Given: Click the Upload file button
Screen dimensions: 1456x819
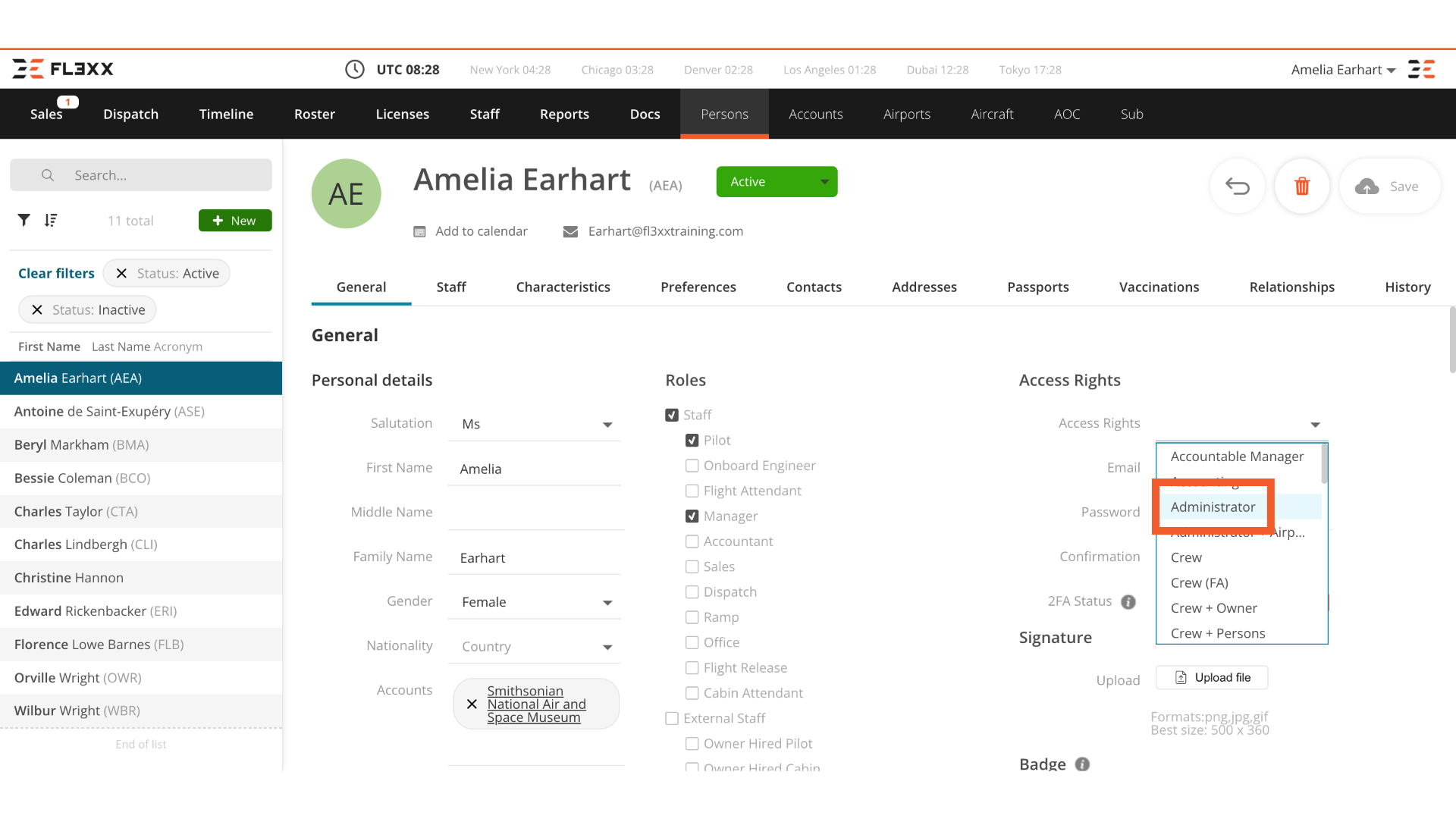Looking at the screenshot, I should point(1212,677).
